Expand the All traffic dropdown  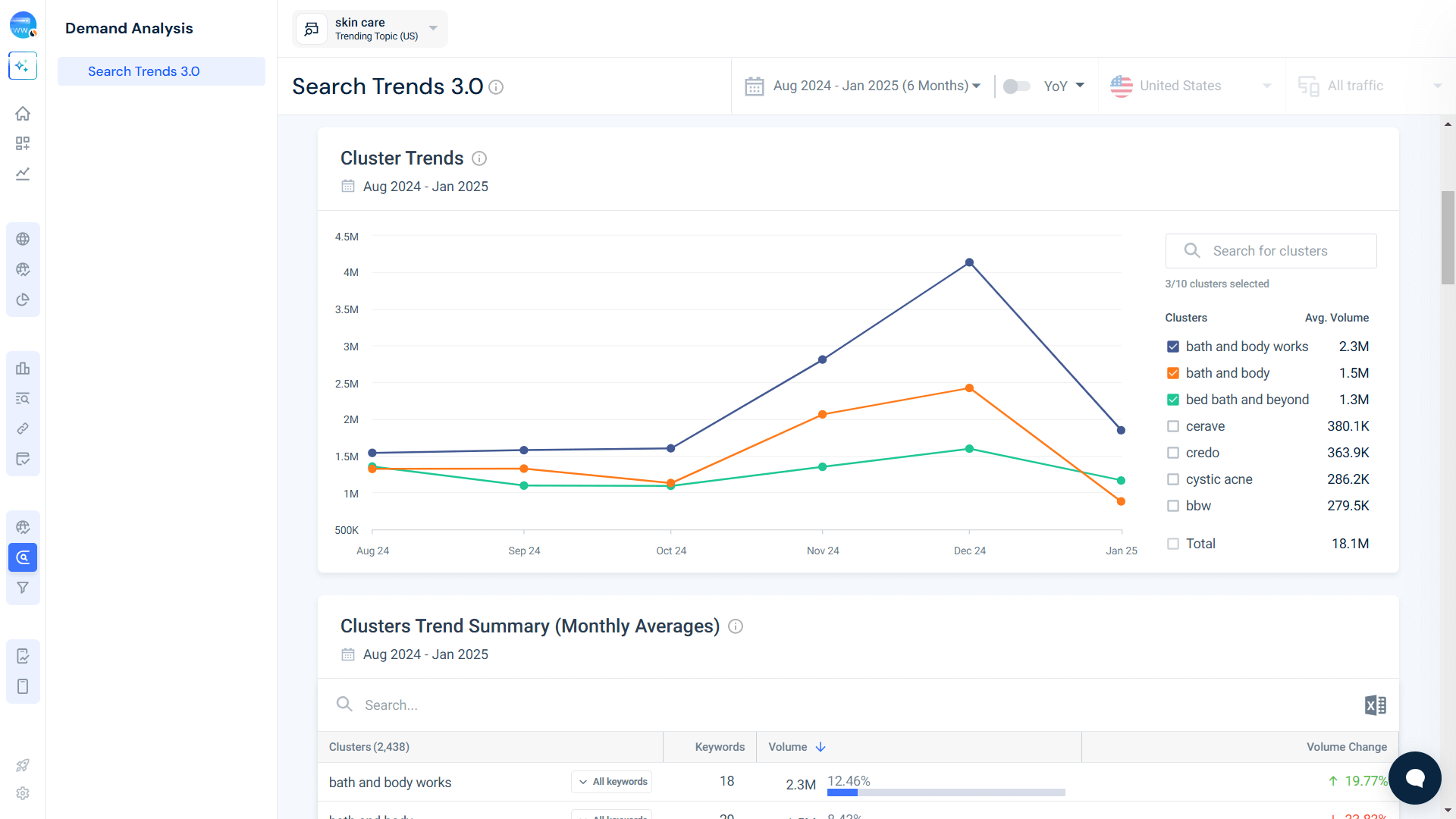tap(1439, 86)
